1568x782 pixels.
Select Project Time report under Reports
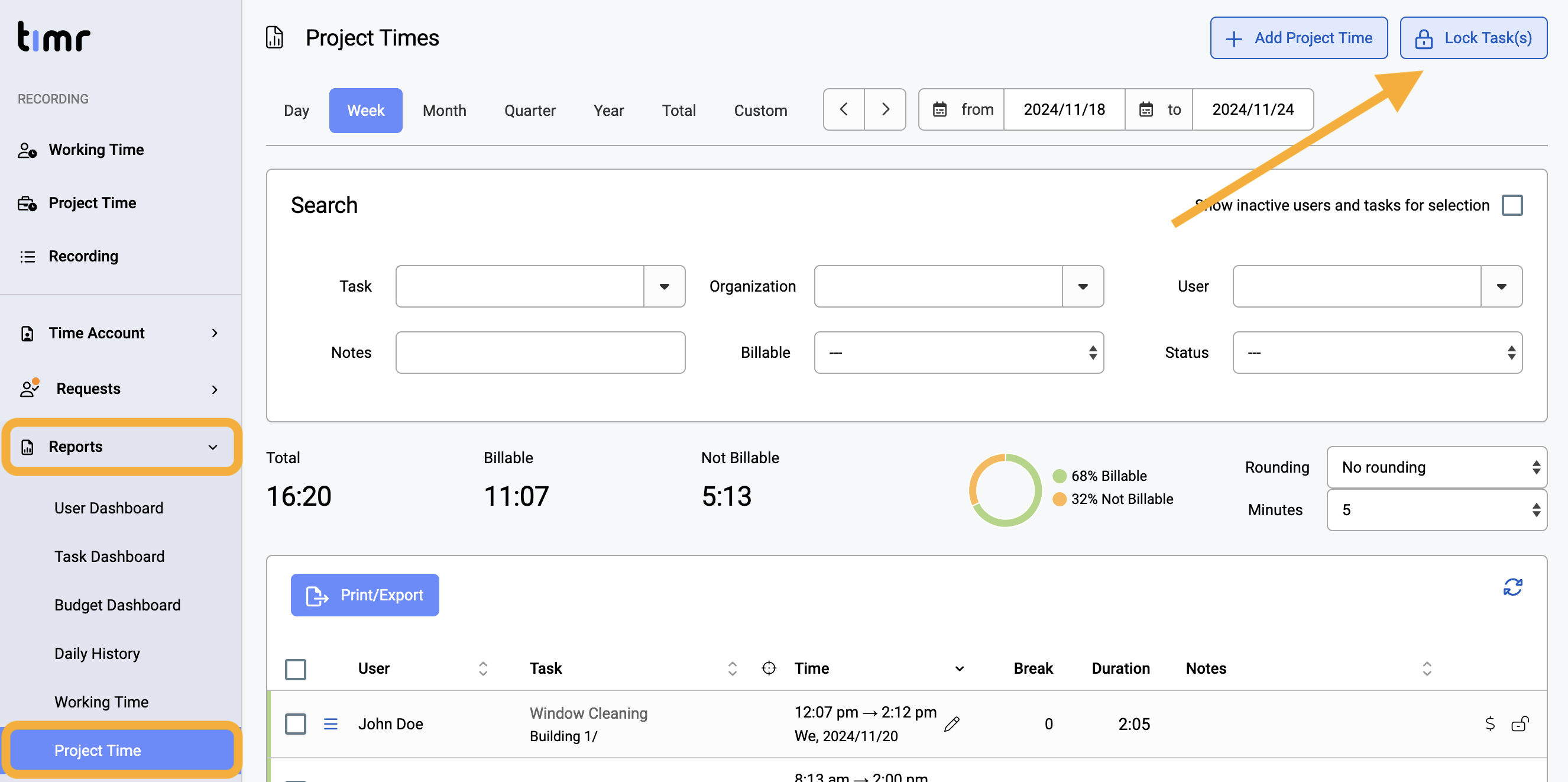click(122, 750)
